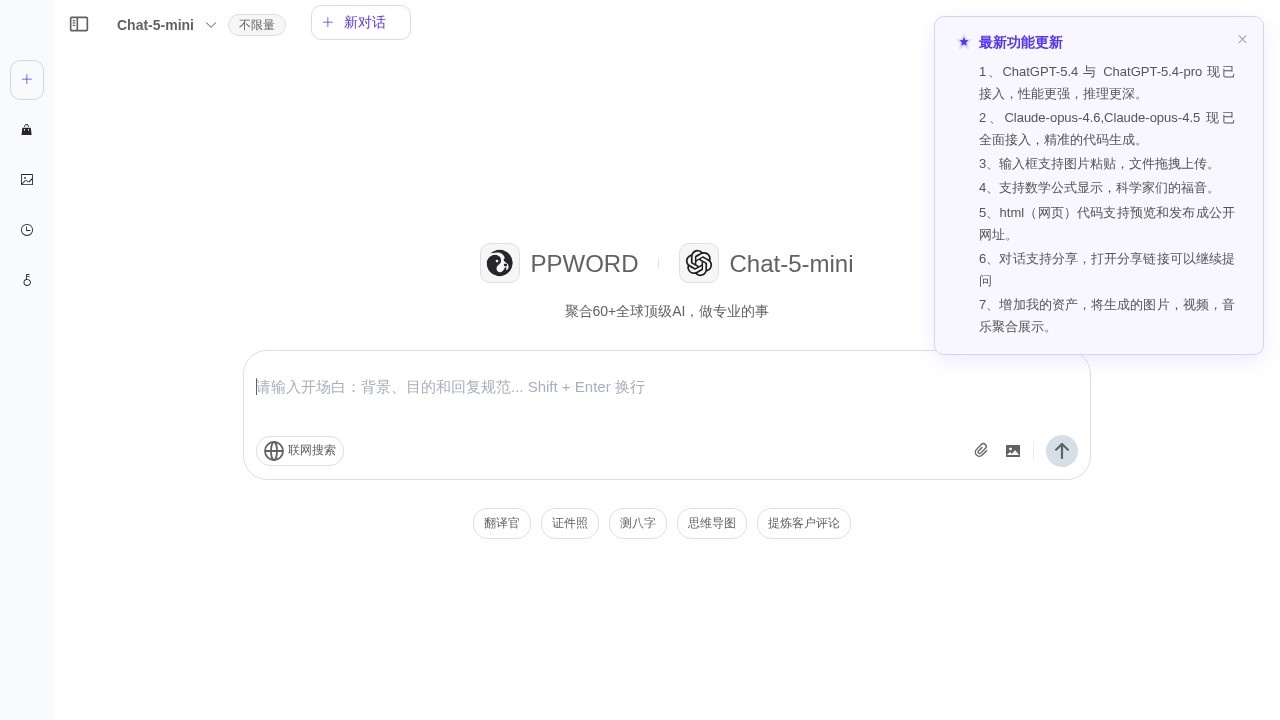Select the 翻译官 preset
Screen dimensions: 1280x720
(502, 523)
